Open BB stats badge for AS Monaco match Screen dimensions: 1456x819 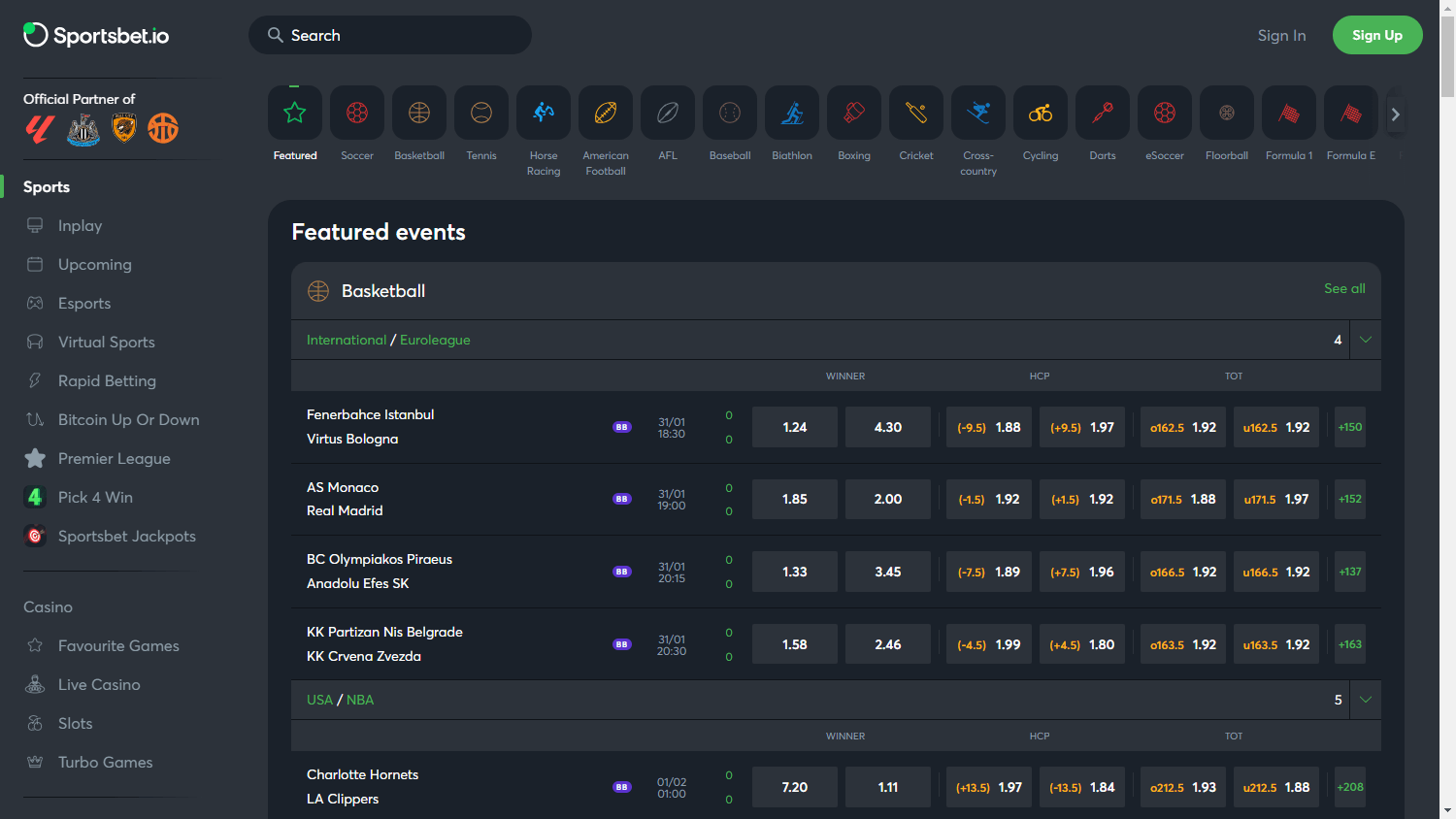tap(622, 499)
